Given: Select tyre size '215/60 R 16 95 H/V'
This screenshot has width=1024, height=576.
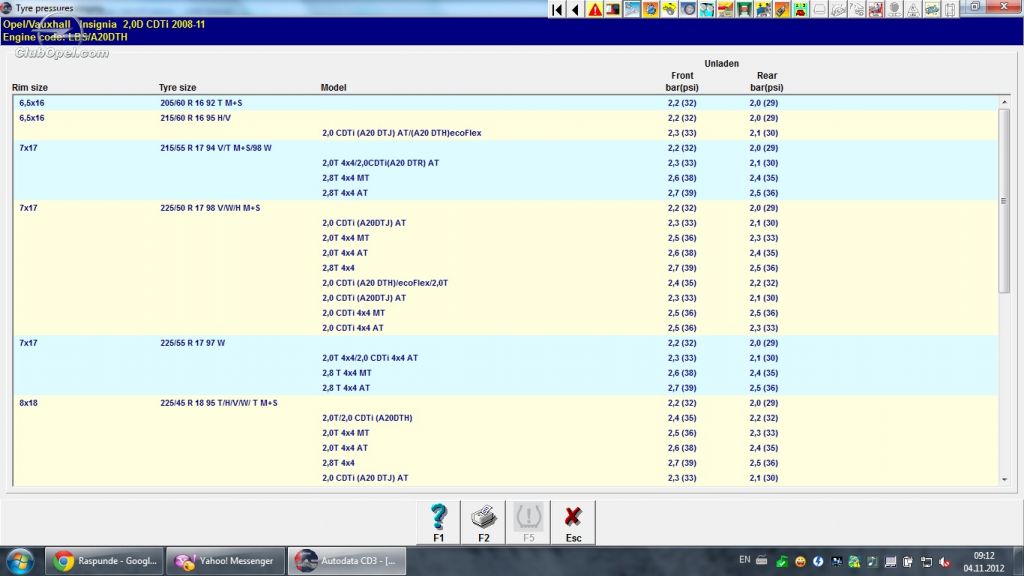Looking at the screenshot, I should (195, 118).
